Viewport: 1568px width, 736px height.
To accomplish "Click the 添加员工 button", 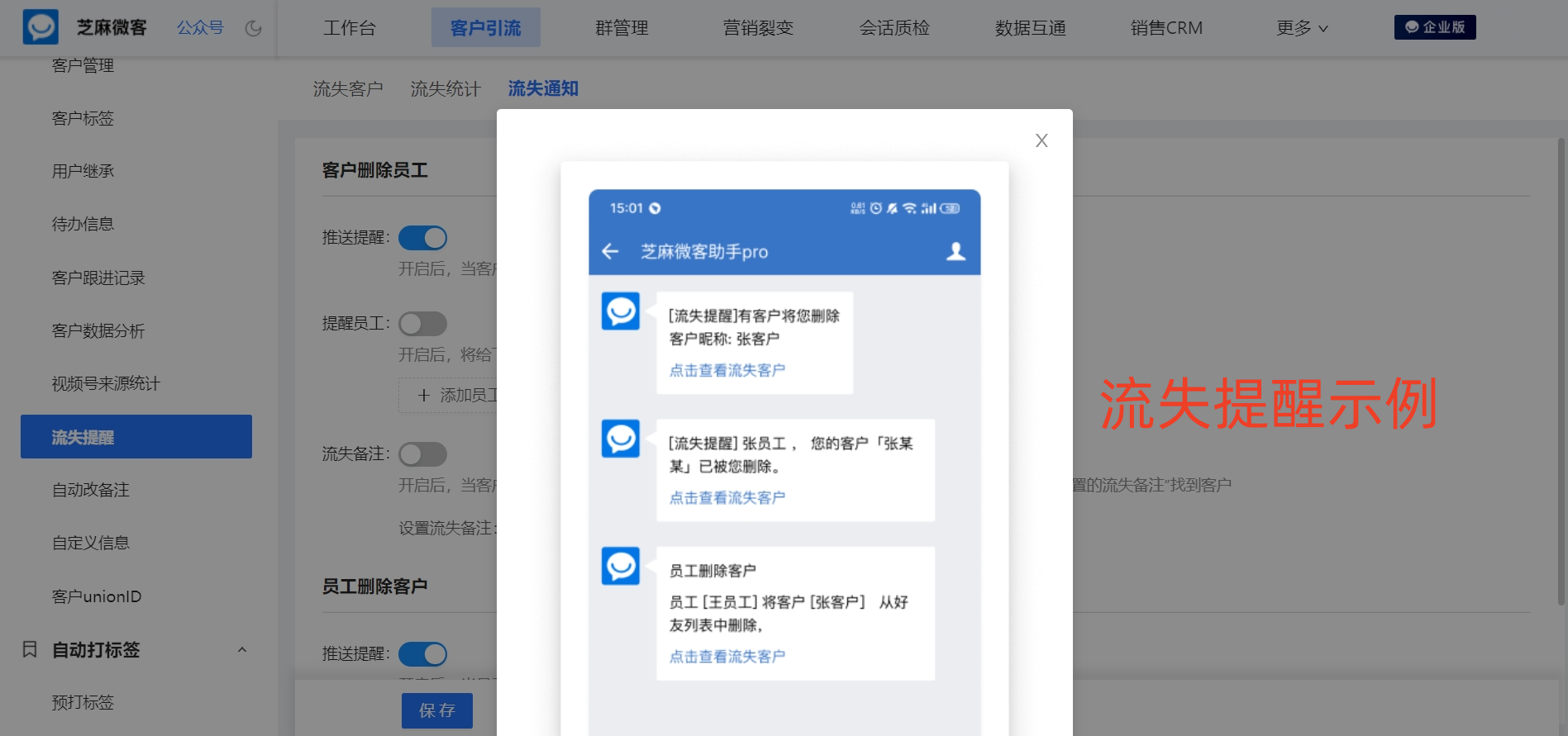I will [448, 395].
